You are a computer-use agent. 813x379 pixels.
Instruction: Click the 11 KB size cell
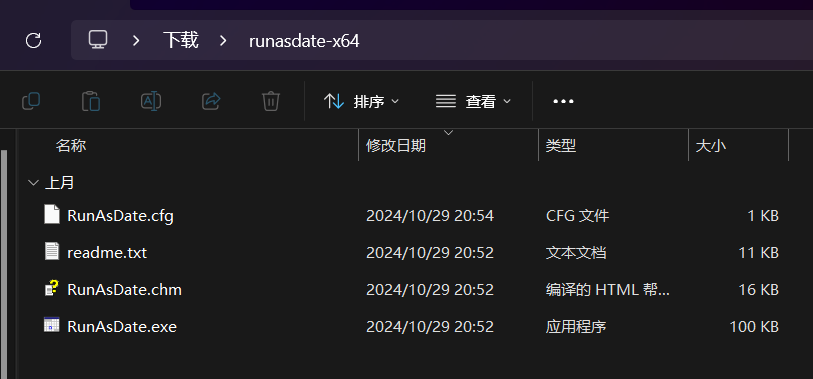pyautogui.click(x=759, y=252)
